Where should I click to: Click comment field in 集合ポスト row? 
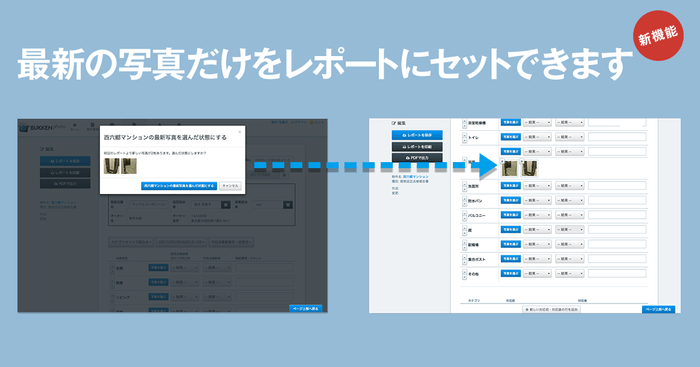[617, 259]
